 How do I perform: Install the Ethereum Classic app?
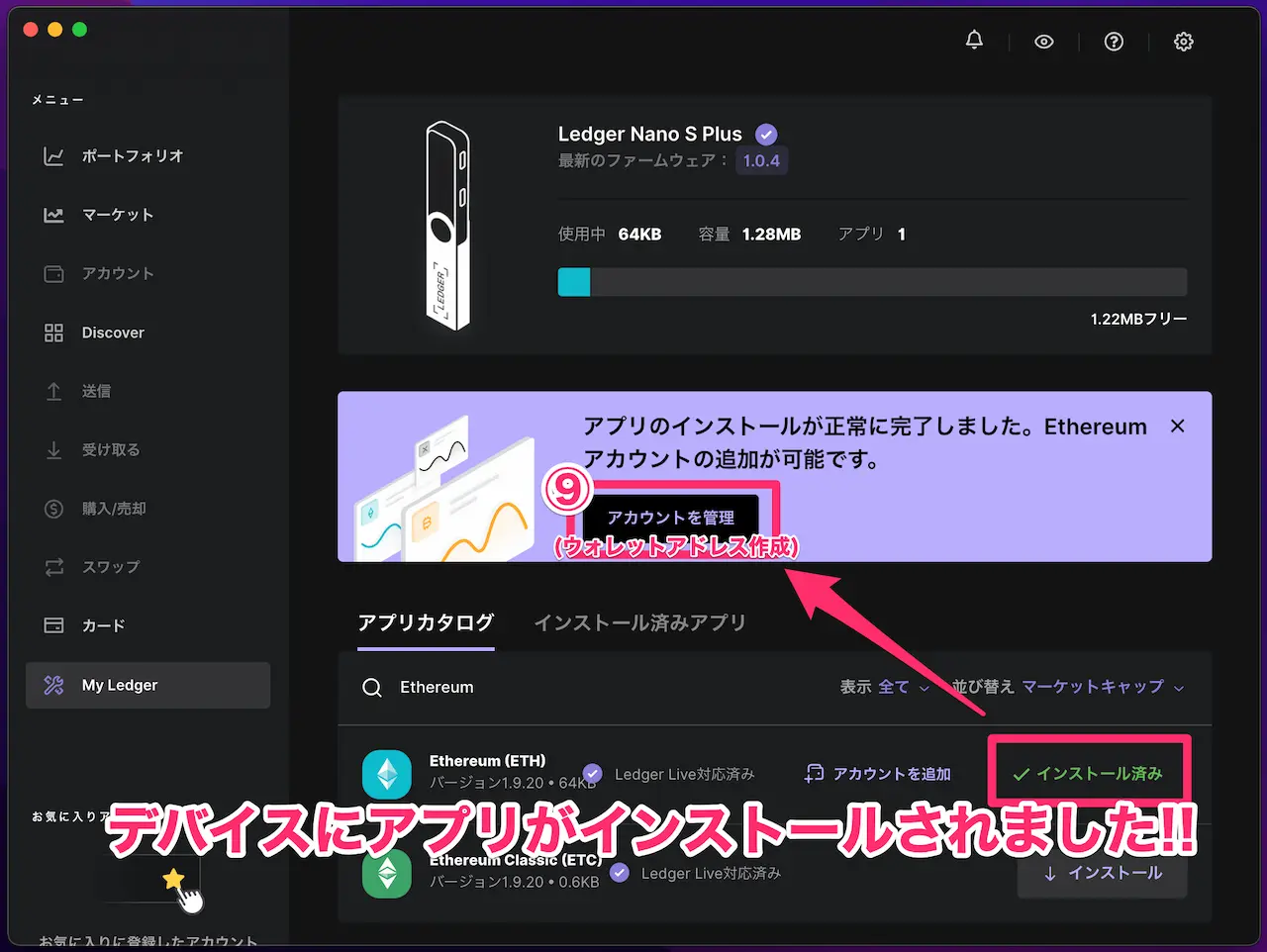[1103, 873]
